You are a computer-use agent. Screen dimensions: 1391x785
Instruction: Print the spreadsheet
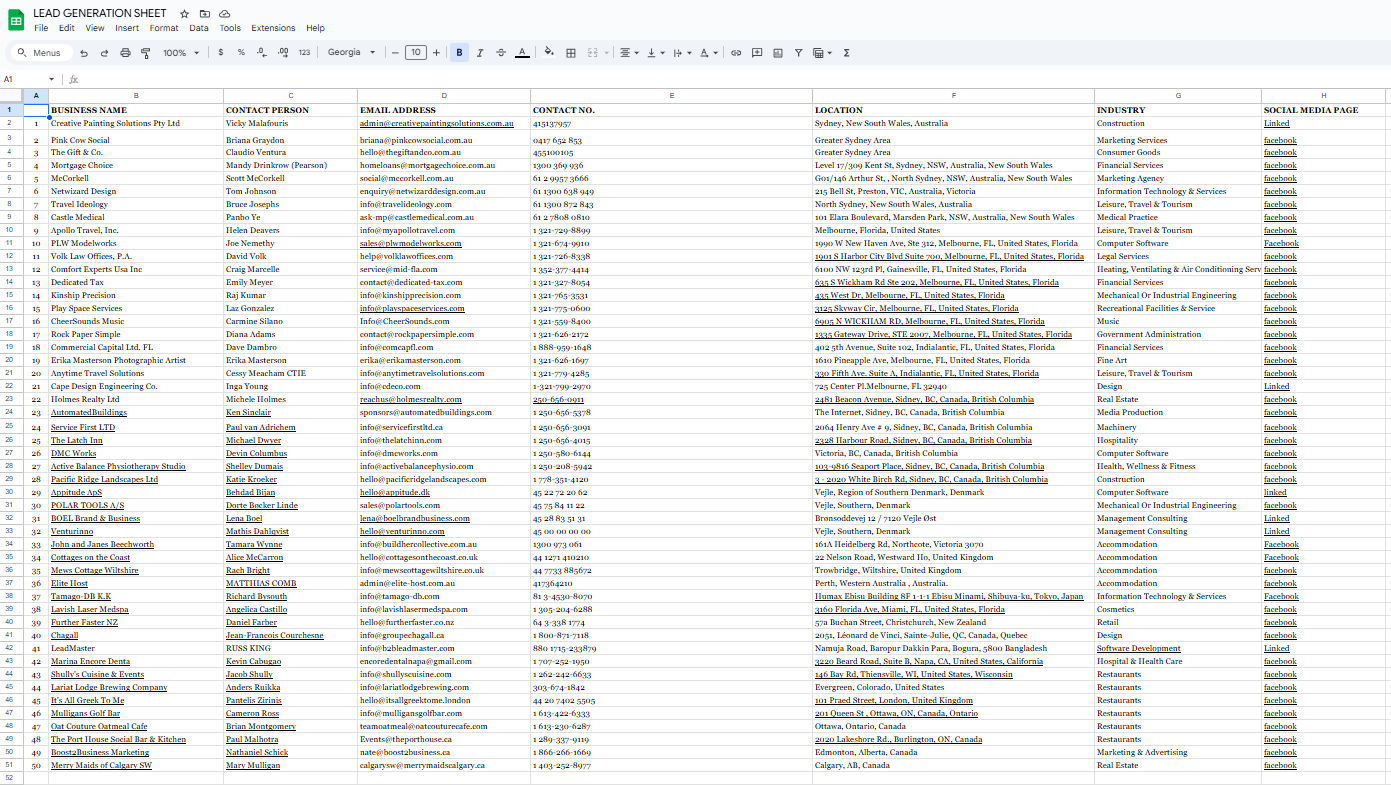(125, 53)
